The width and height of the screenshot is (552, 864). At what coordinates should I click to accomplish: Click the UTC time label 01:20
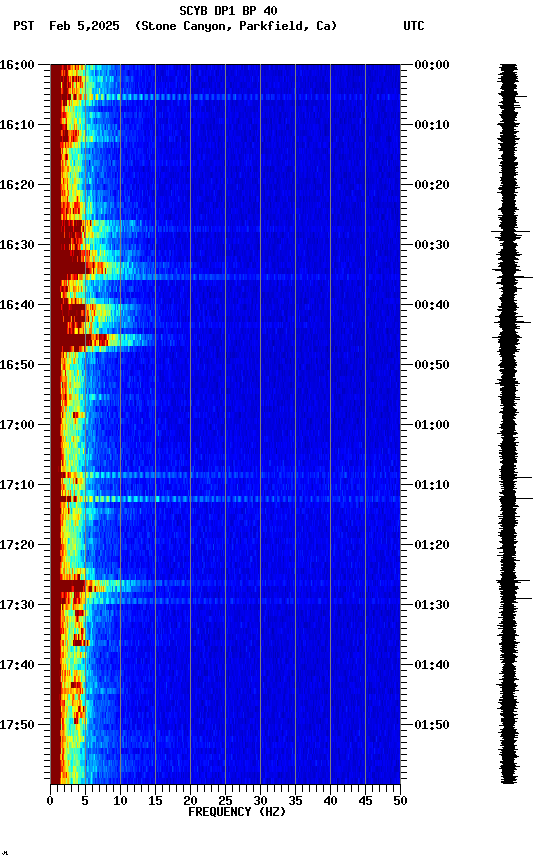click(432, 545)
